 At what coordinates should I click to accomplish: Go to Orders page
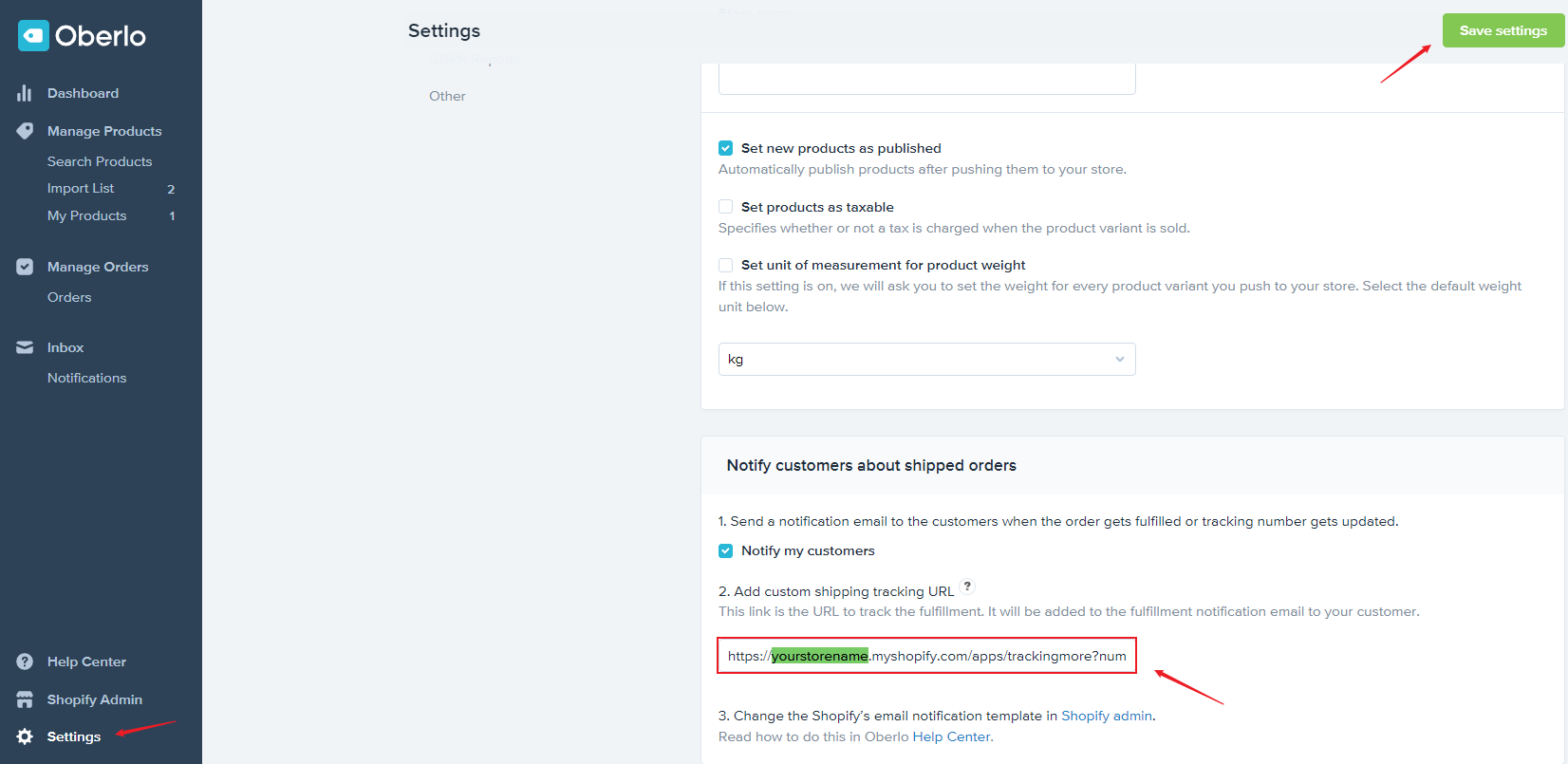[x=69, y=297]
